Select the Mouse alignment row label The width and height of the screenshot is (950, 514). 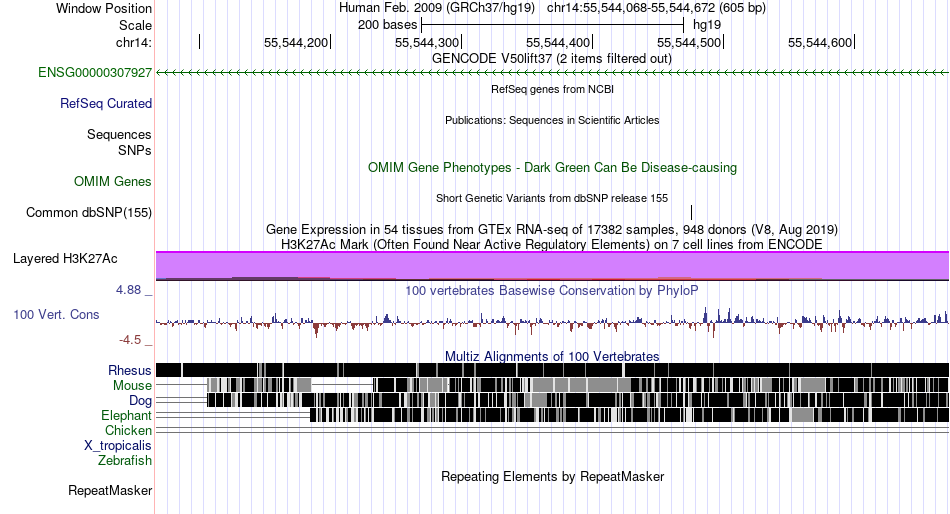pos(132,386)
